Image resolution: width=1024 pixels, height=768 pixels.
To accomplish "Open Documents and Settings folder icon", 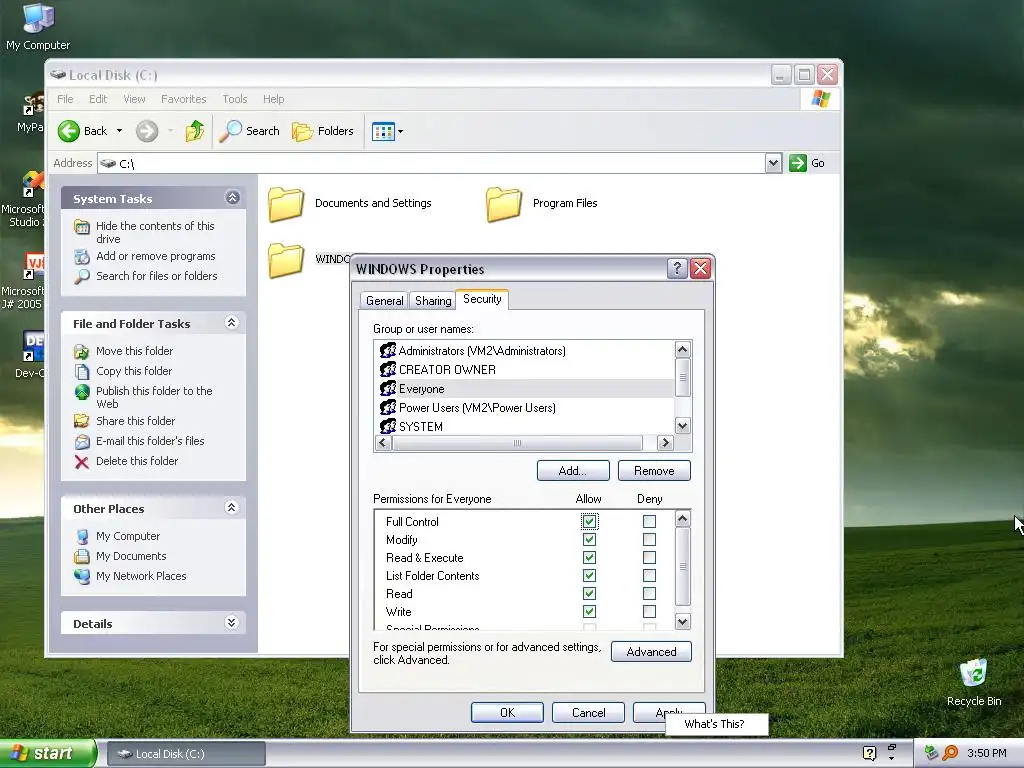I will [x=286, y=204].
